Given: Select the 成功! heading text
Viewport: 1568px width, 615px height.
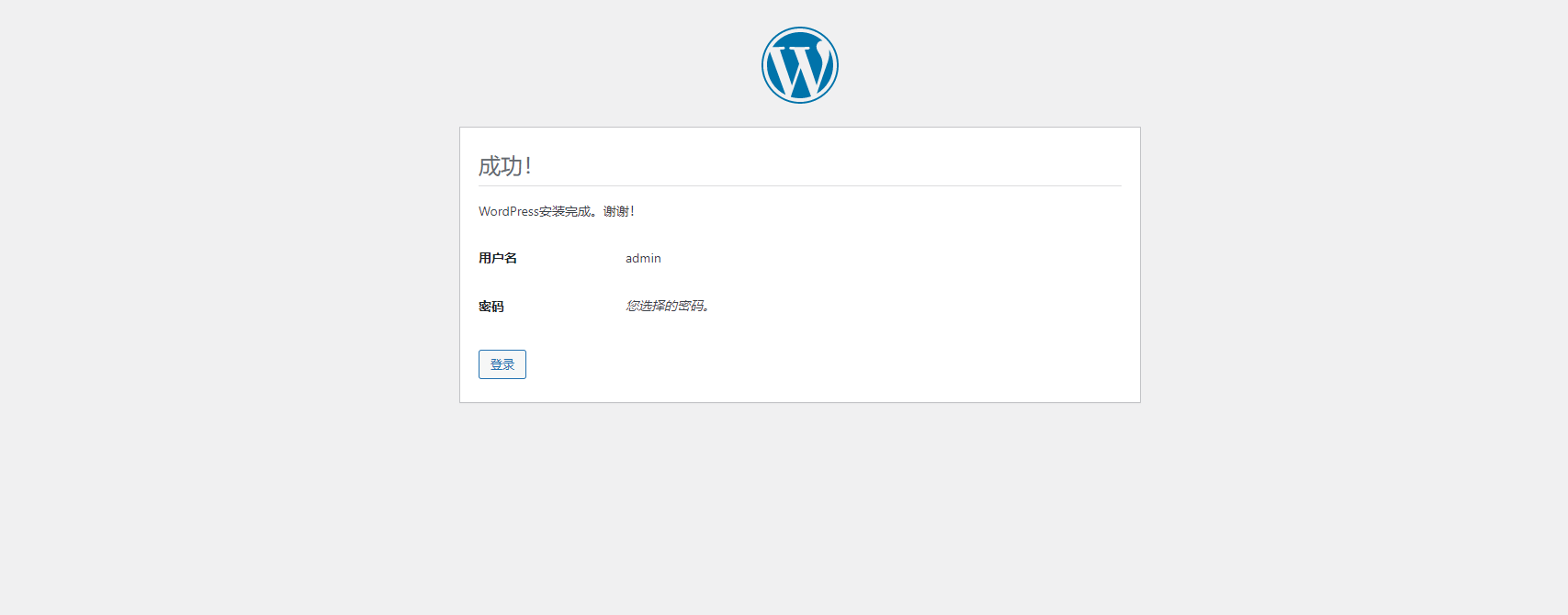Looking at the screenshot, I should (x=505, y=166).
